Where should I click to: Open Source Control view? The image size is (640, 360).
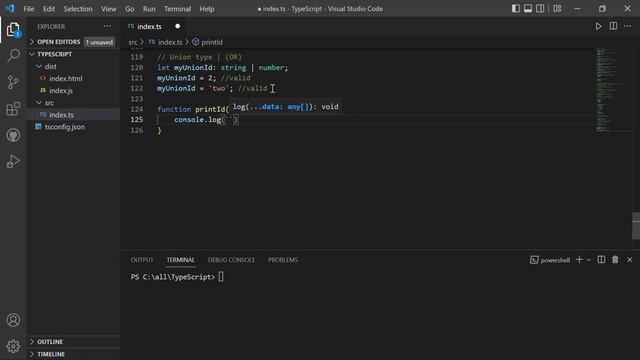point(13,82)
